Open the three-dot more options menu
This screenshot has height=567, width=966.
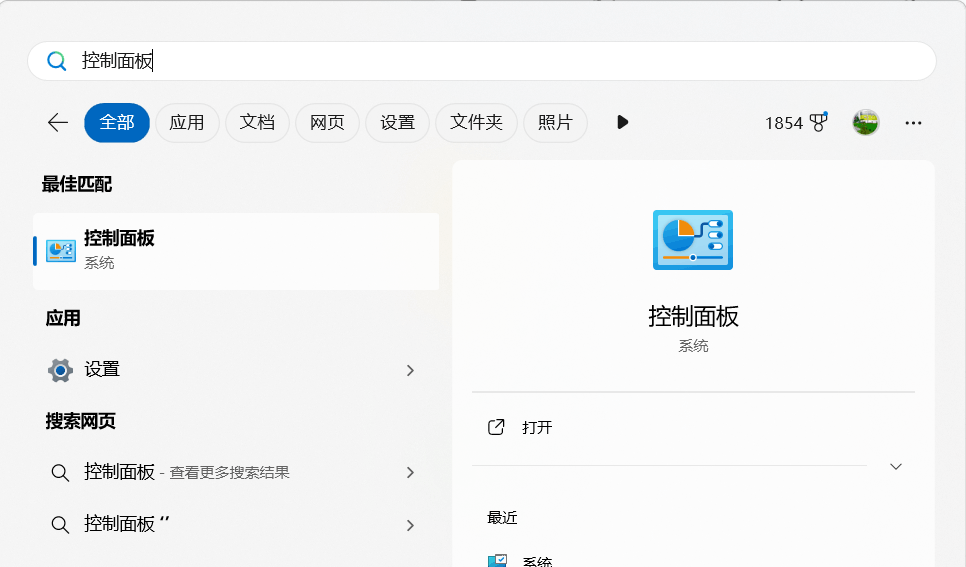[x=913, y=123]
